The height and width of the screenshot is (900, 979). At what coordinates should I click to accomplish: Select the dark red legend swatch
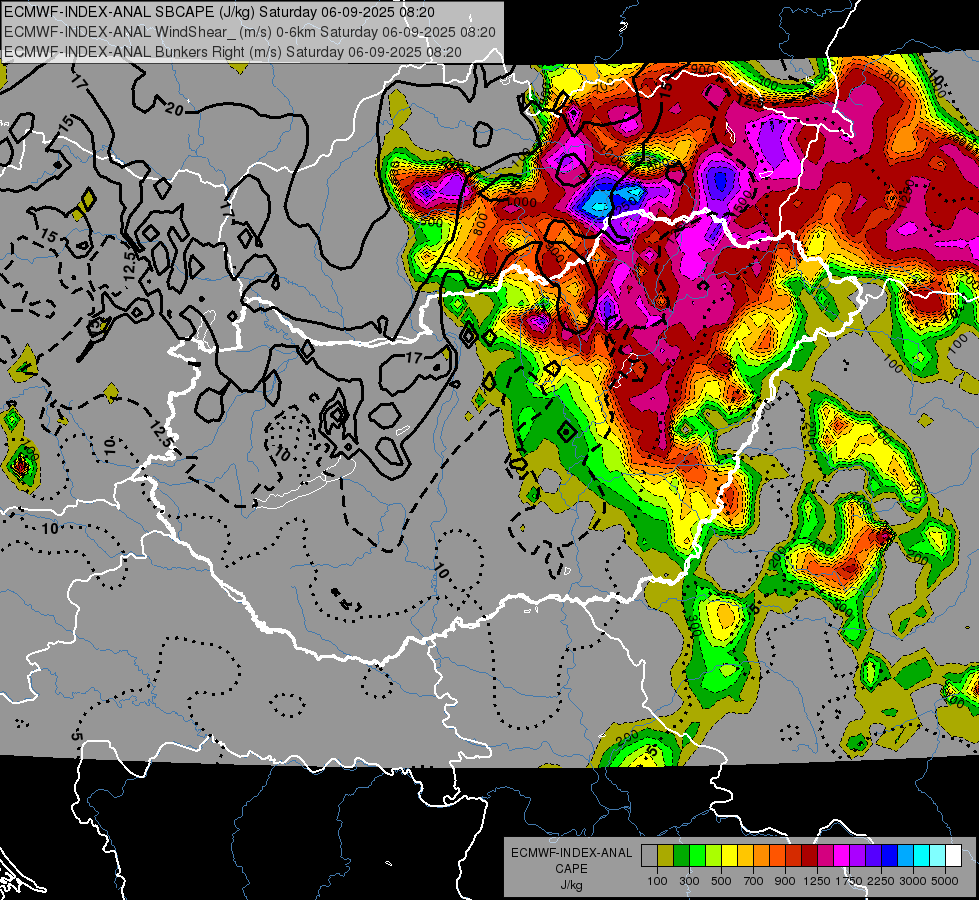809,856
